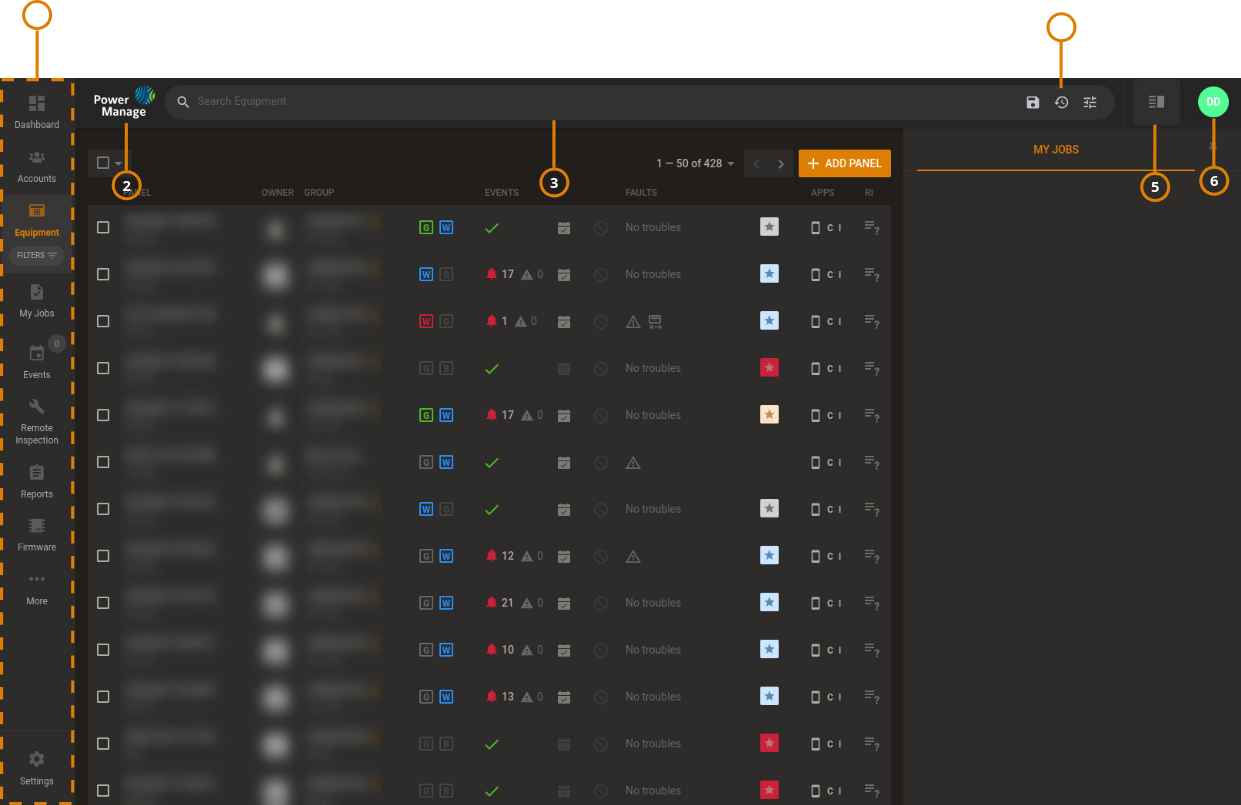Viewport: 1241px width, 805px height.
Task: Open the Dashboard section
Action: tap(36, 112)
